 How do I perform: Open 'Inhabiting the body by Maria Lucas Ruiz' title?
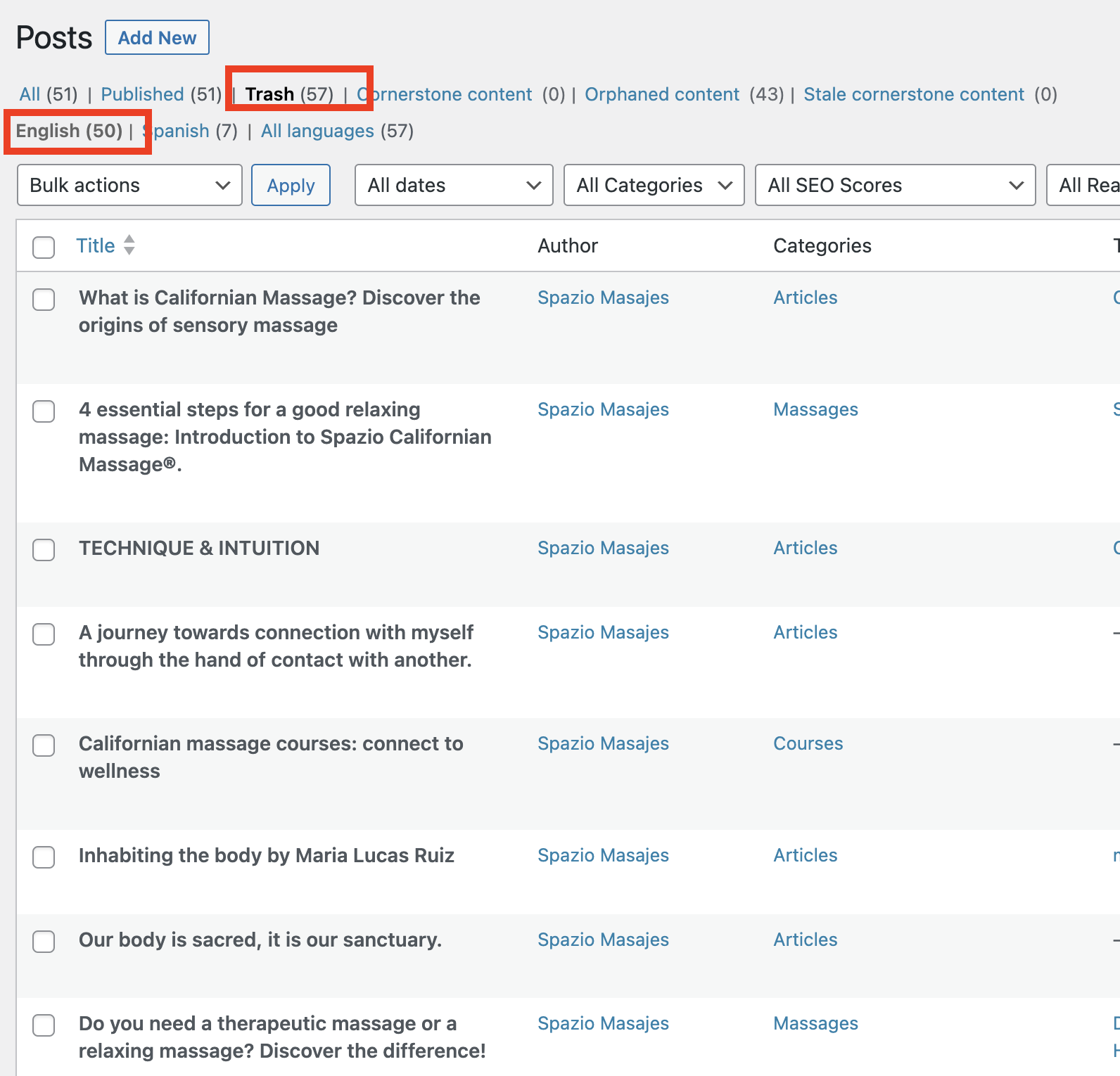click(267, 855)
